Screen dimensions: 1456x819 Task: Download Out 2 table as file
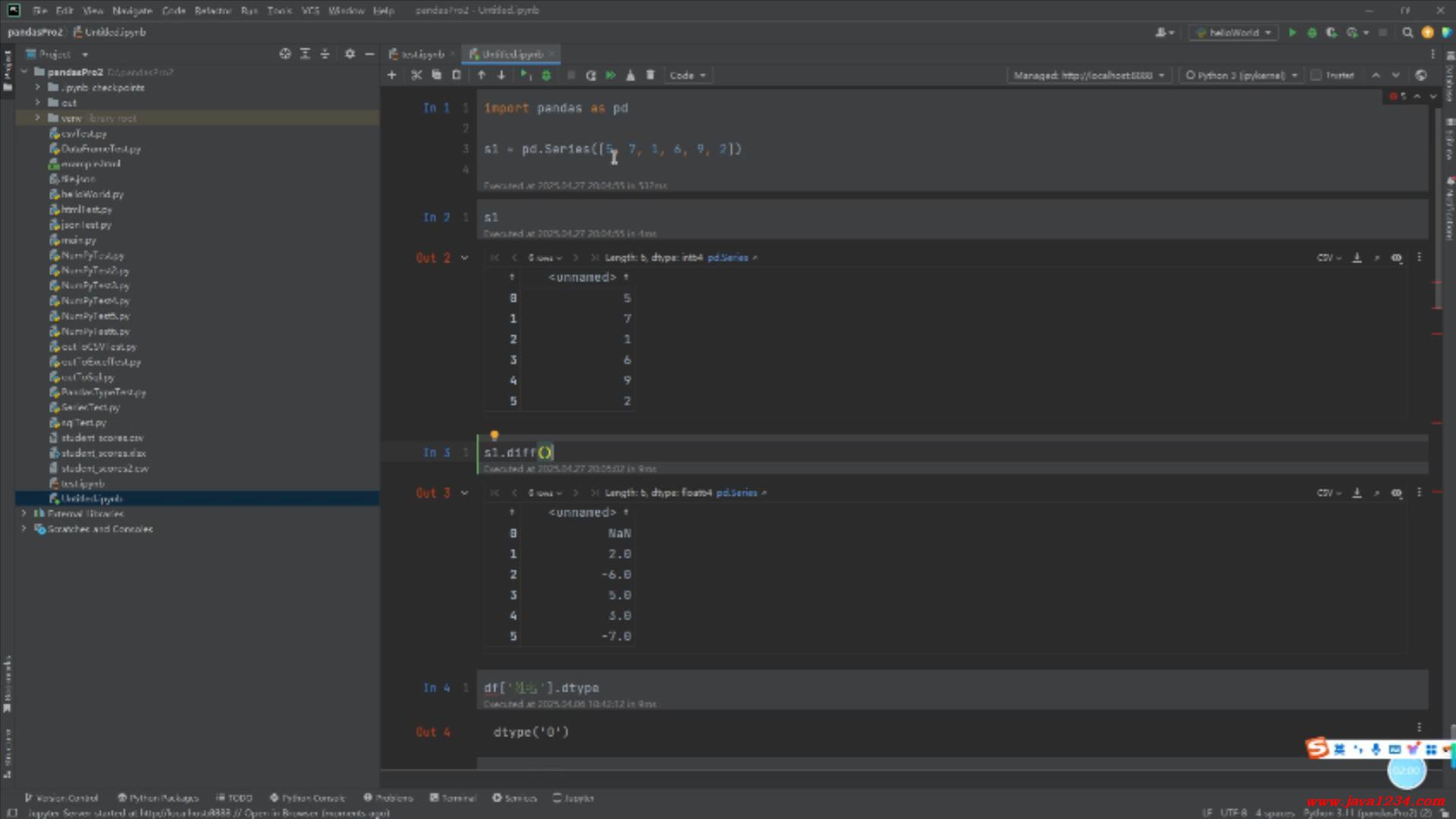click(1357, 258)
